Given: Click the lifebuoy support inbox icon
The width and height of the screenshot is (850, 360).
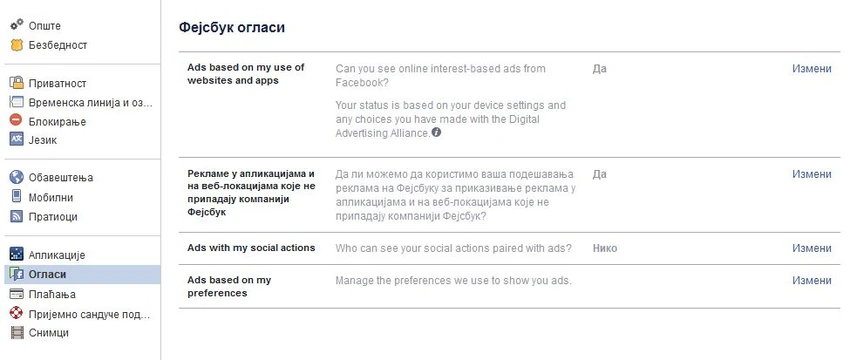Looking at the screenshot, I should [17, 313].
